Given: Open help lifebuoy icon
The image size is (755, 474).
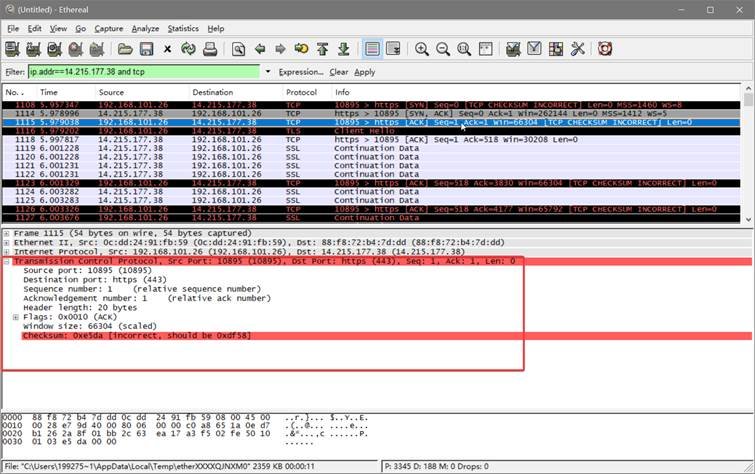Looking at the screenshot, I should tap(605, 49).
